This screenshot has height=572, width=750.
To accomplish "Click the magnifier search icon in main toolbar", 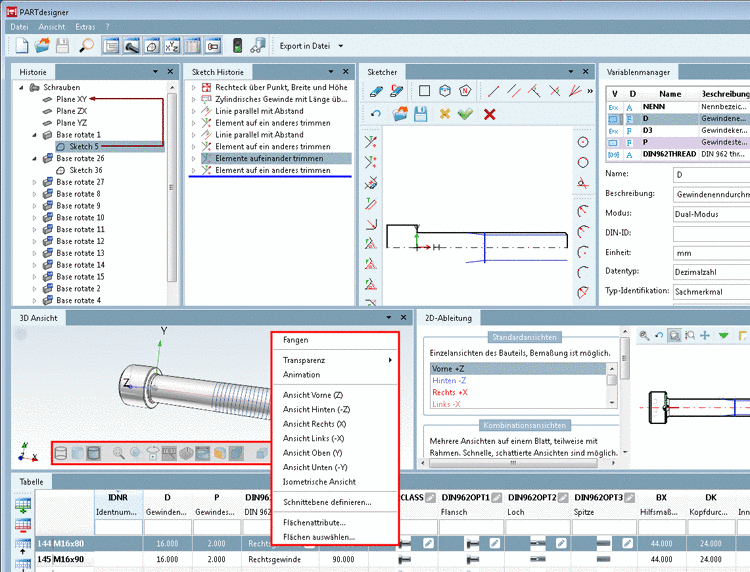I will pos(87,46).
